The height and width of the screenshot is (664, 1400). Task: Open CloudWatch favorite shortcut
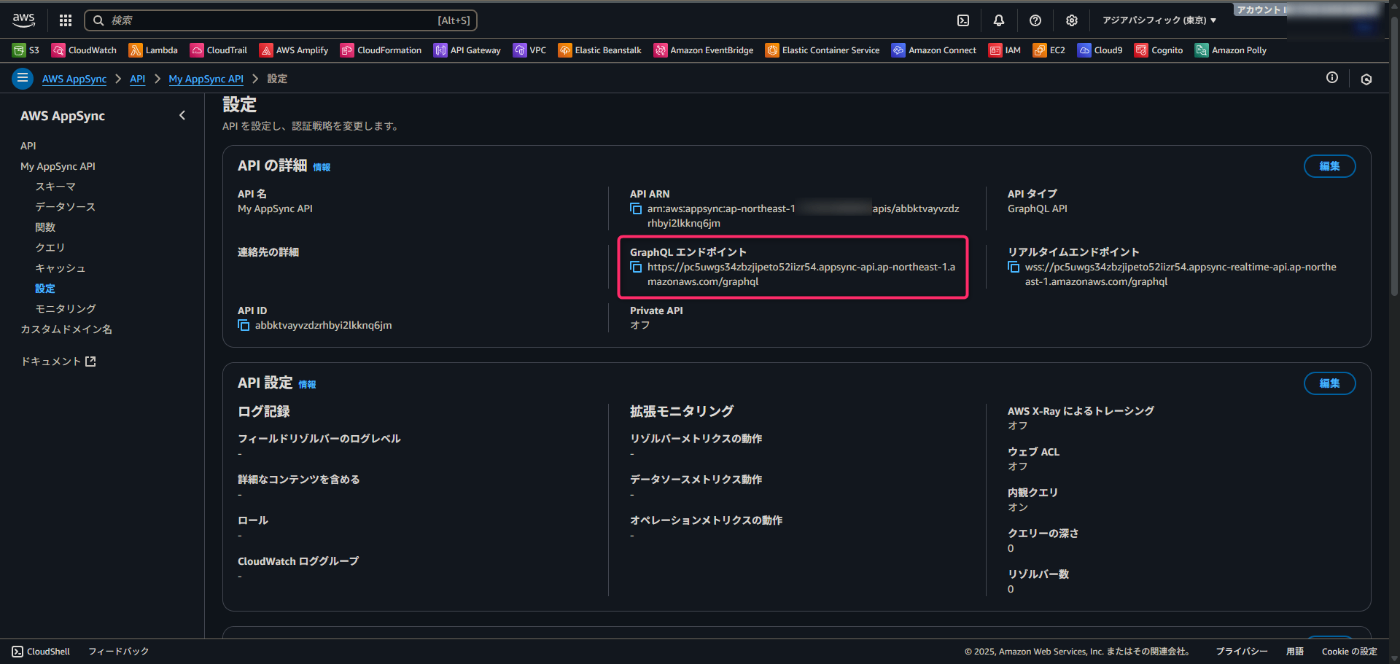(x=85, y=50)
